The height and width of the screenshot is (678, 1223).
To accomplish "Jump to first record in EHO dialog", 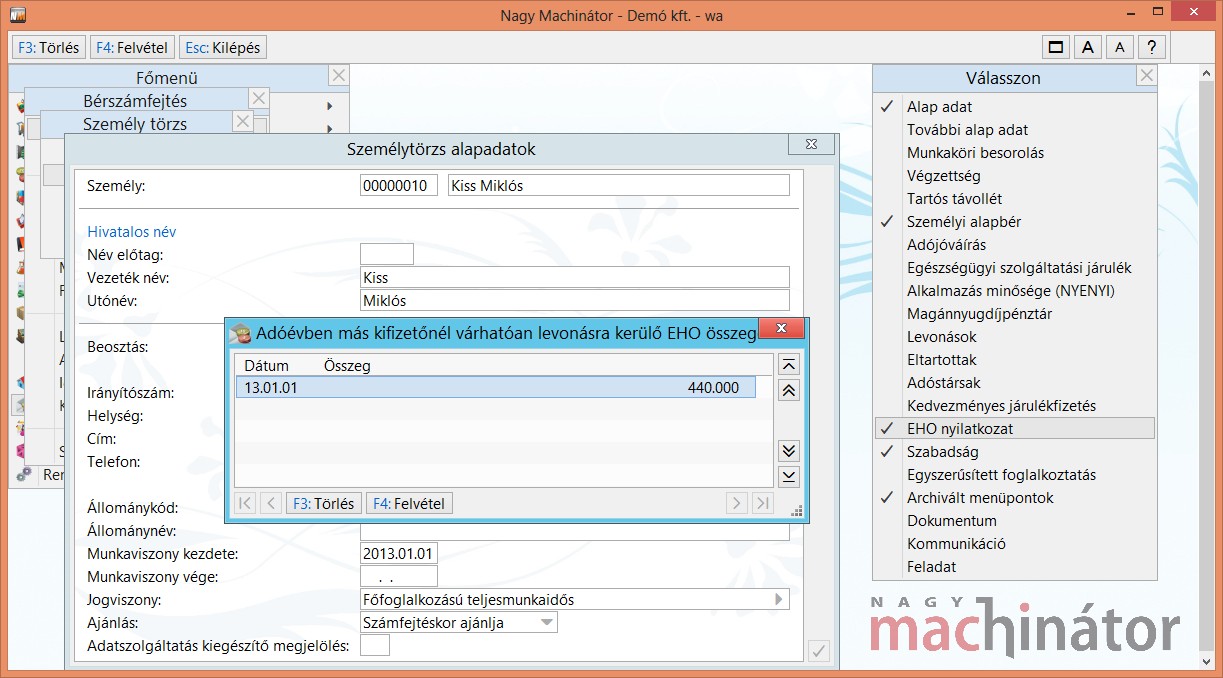I will tap(245, 504).
